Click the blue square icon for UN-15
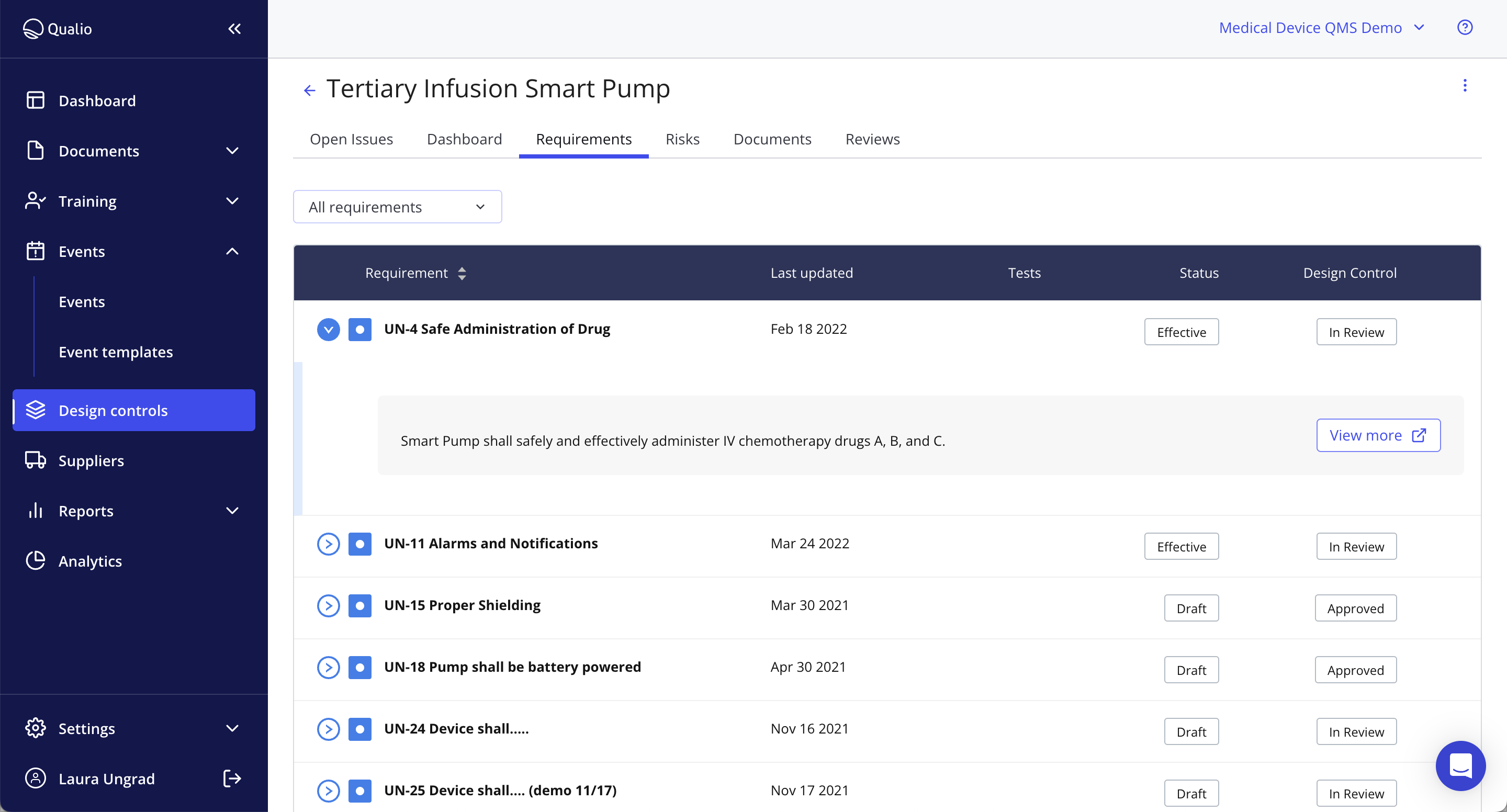Screen dimensions: 1507x812 tap(360, 605)
